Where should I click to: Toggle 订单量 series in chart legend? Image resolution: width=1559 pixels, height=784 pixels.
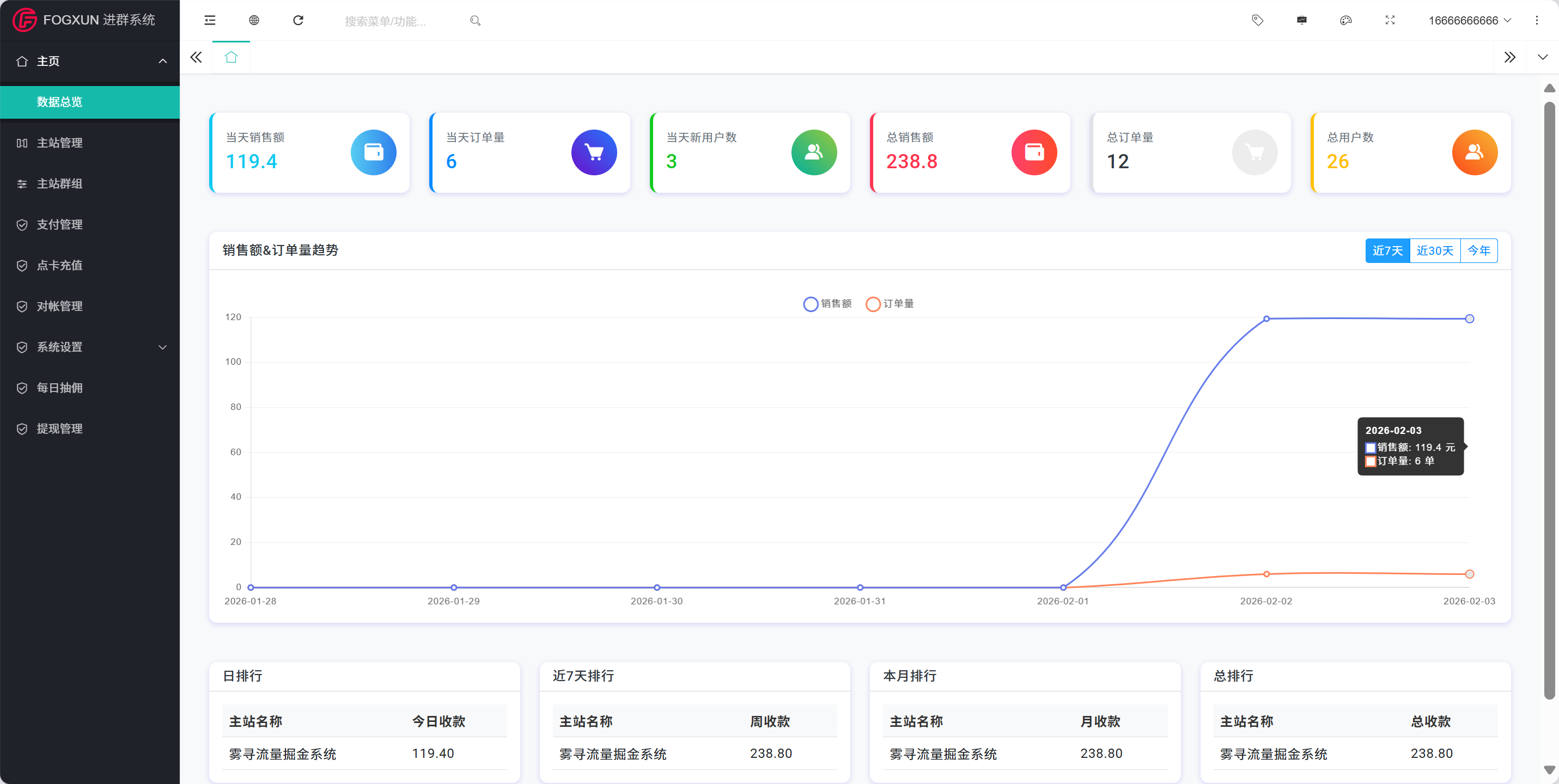tap(890, 304)
